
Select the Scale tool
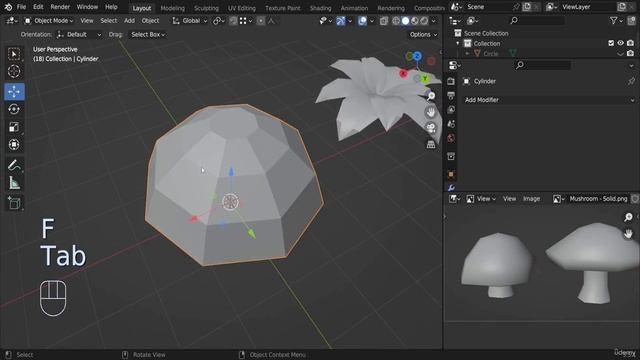tap(14, 127)
